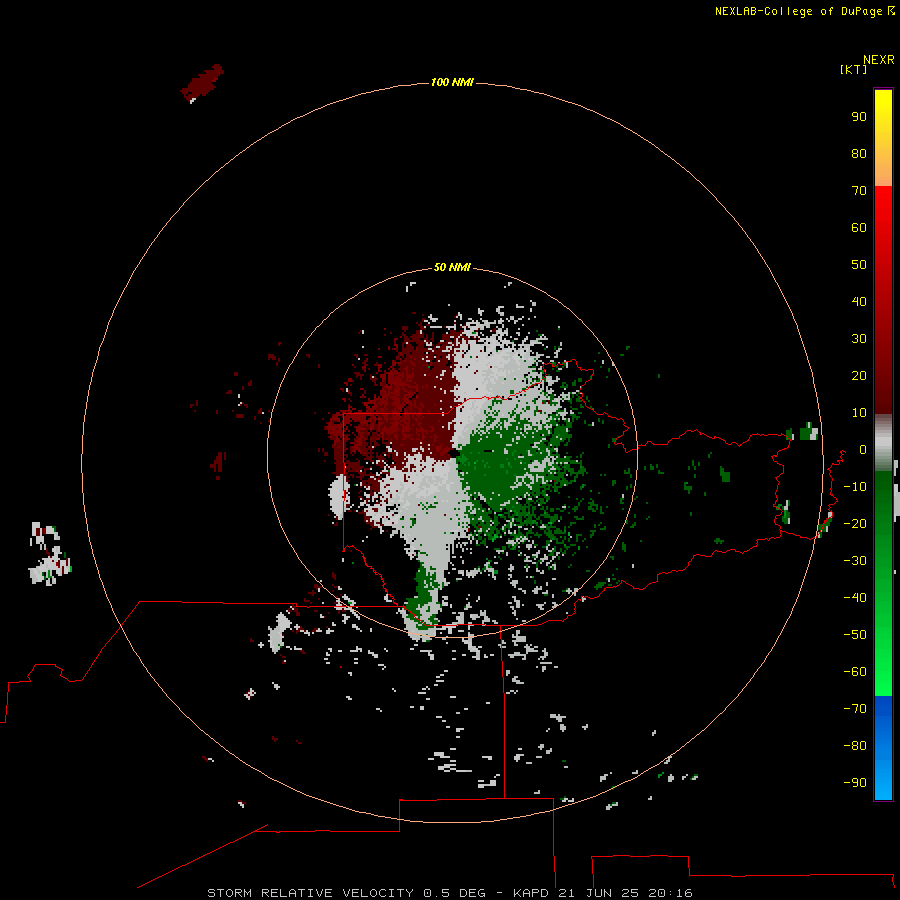Click the 'KAPD 21 JUN 25 20:16' timestamp
The width and height of the screenshot is (900, 900).
[x=603, y=893]
